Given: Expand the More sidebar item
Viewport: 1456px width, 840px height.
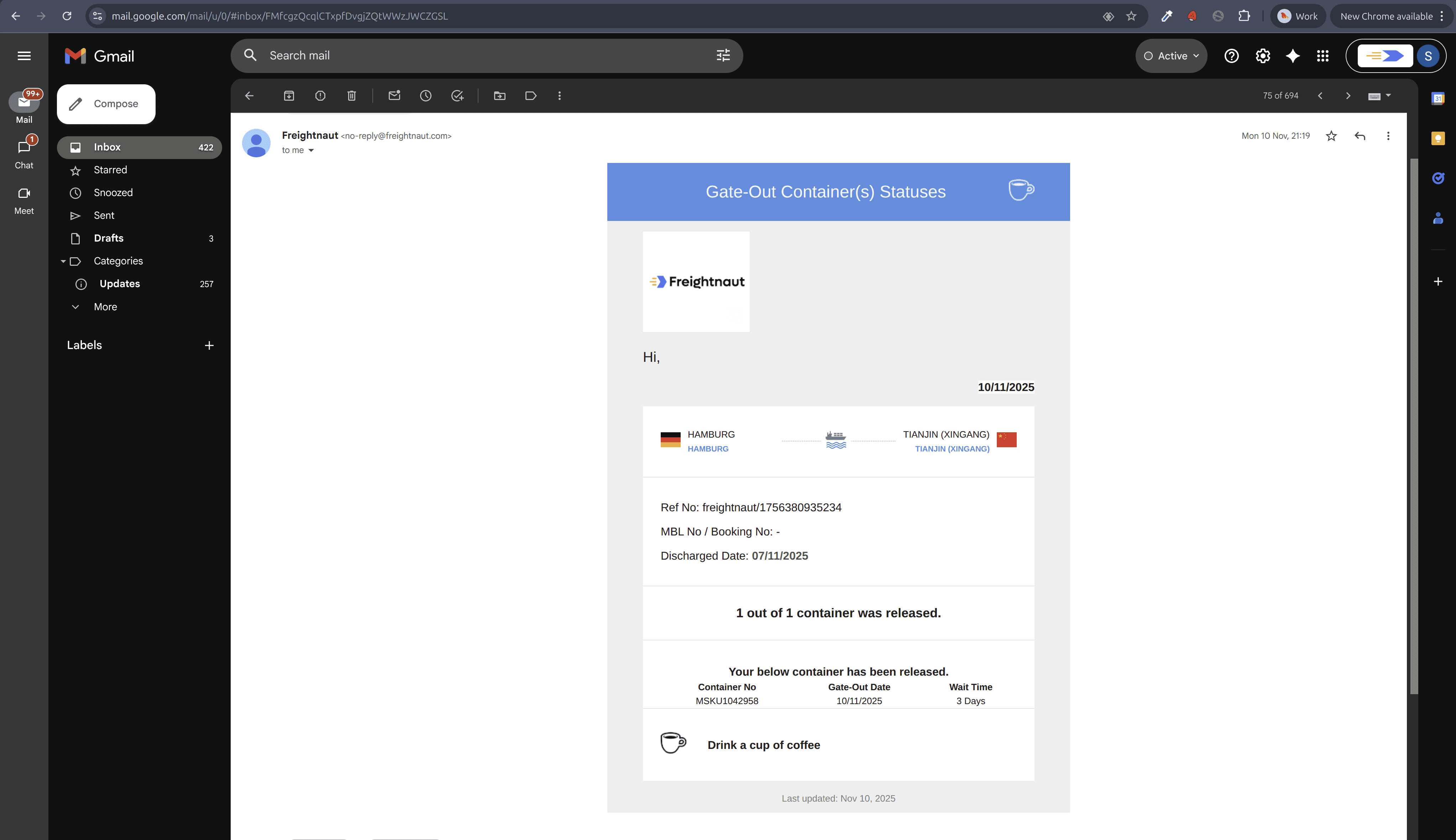Looking at the screenshot, I should [x=105, y=307].
